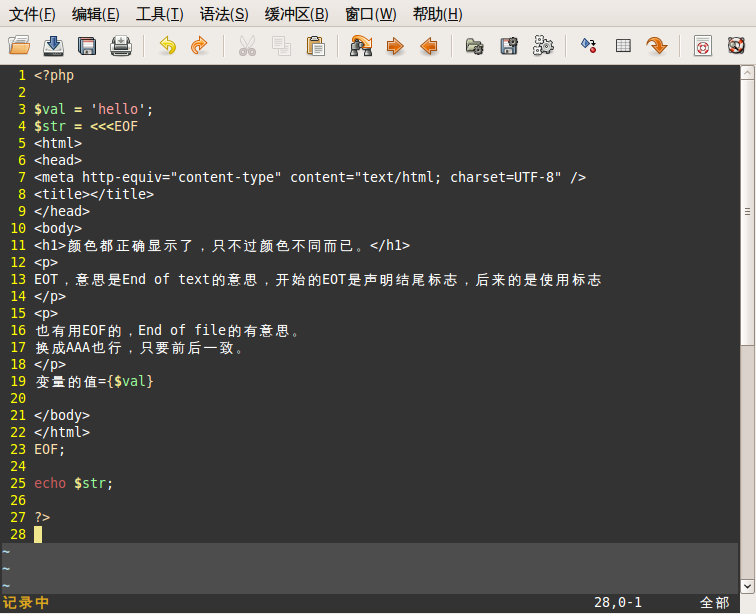Open the 文件(F) menu
756x614 pixels.
click(x=32, y=14)
